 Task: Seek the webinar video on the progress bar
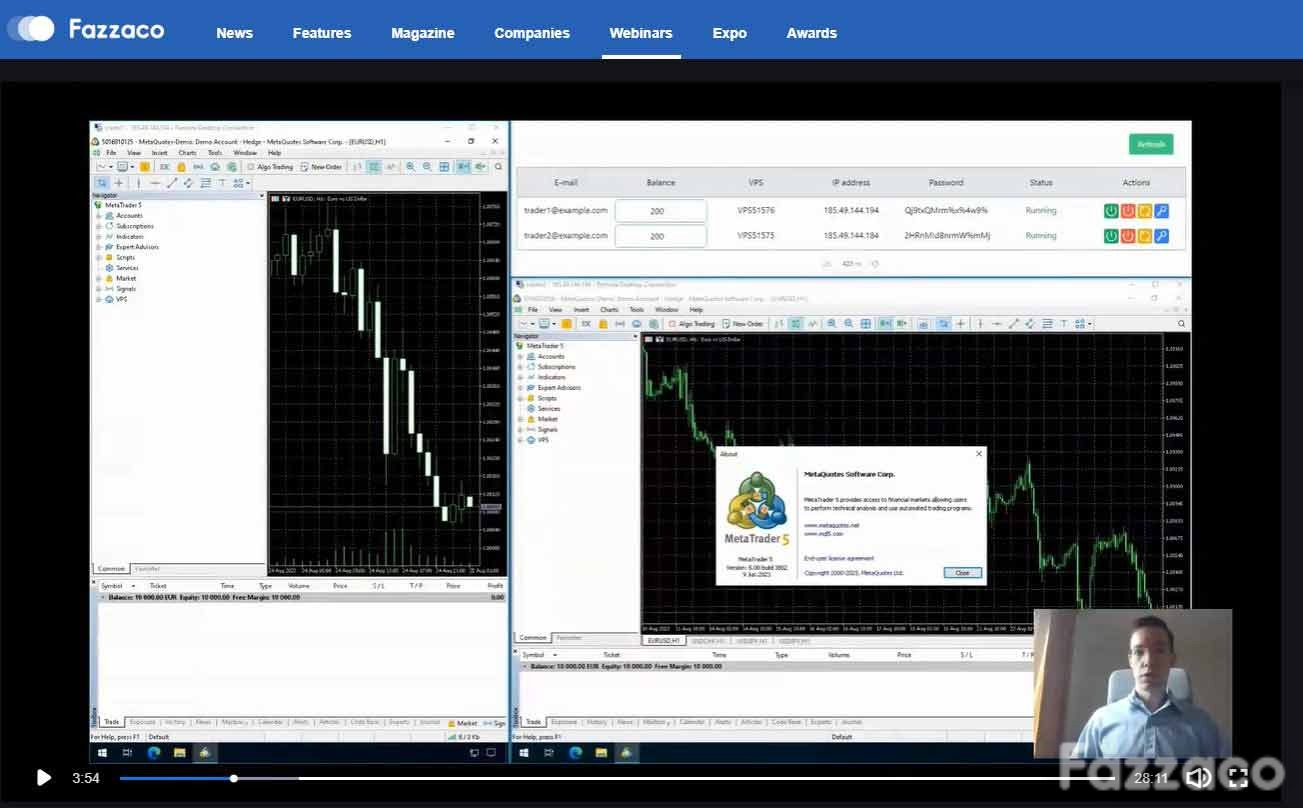point(617,778)
